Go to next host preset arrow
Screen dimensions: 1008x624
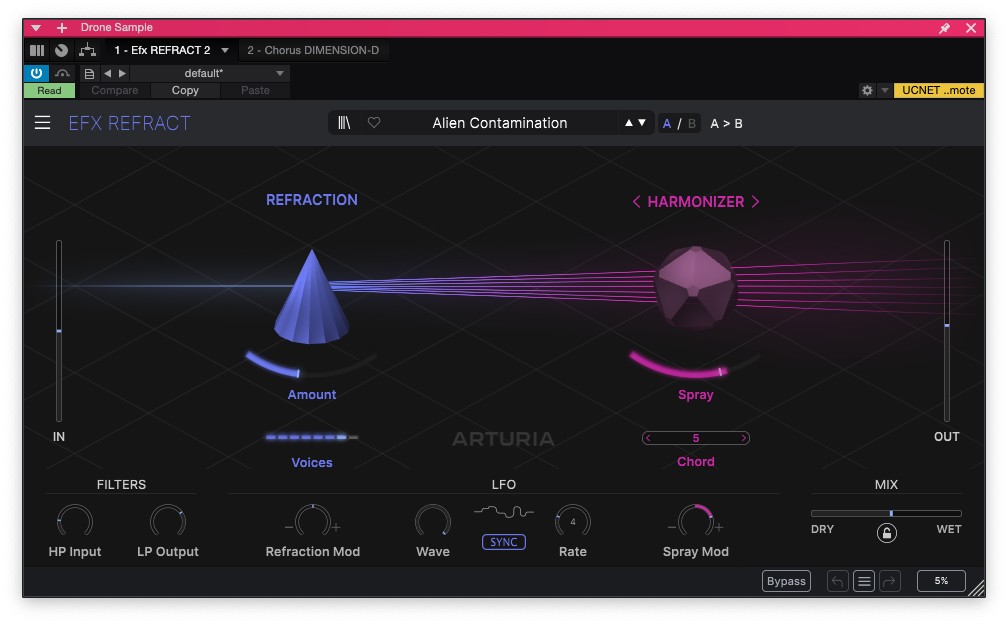tap(122, 73)
